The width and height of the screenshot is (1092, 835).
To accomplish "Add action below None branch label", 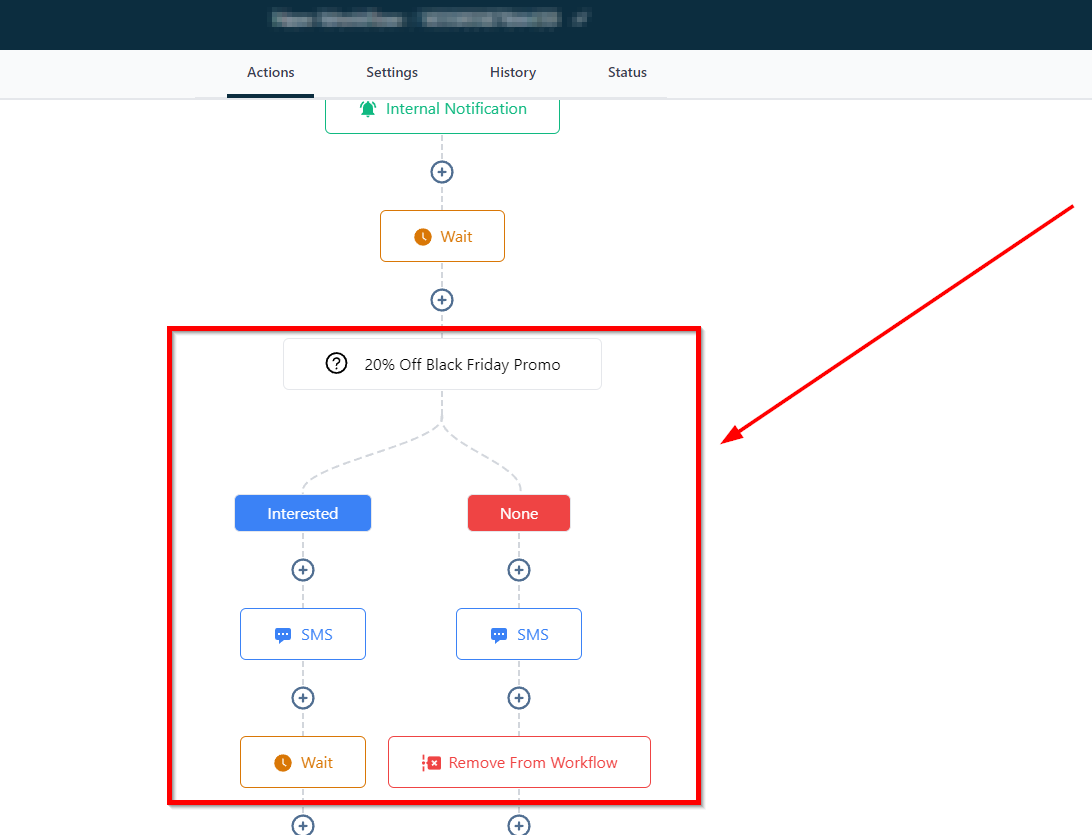I will 519,570.
